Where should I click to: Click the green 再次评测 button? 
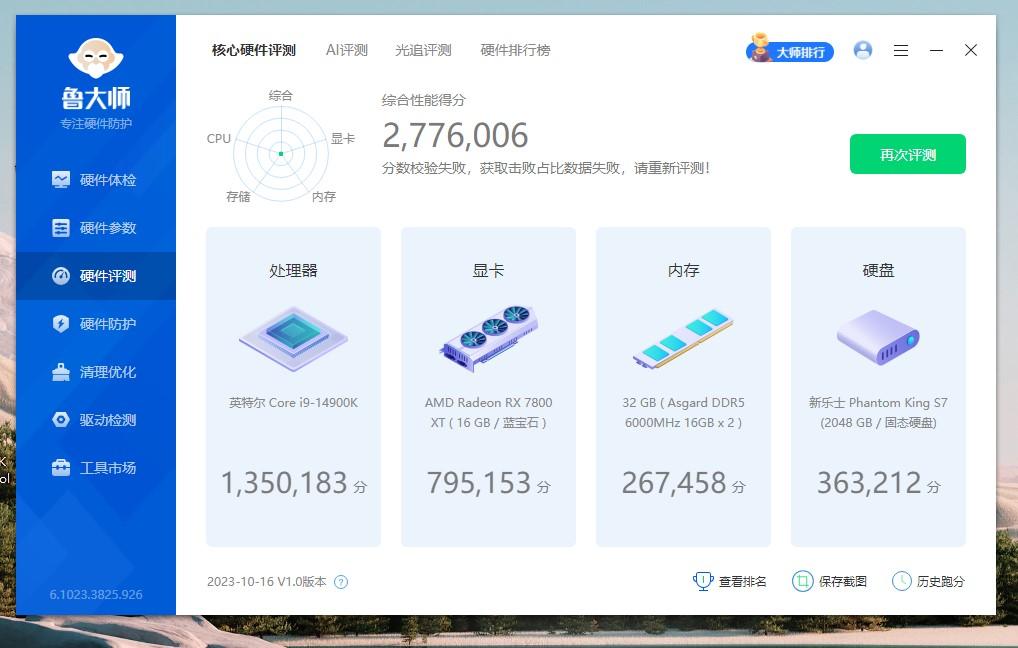point(908,154)
